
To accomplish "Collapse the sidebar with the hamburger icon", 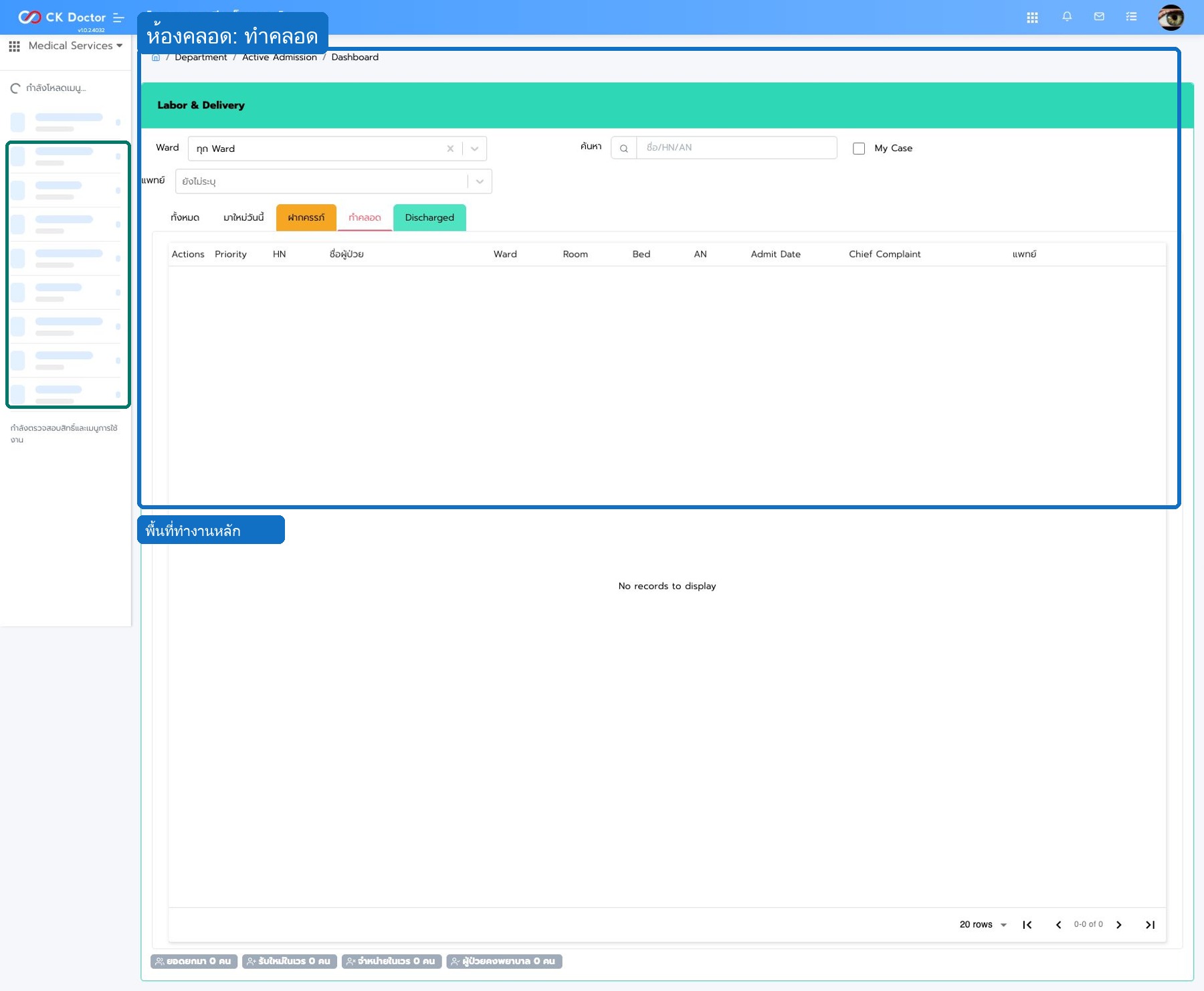I will 119,17.
